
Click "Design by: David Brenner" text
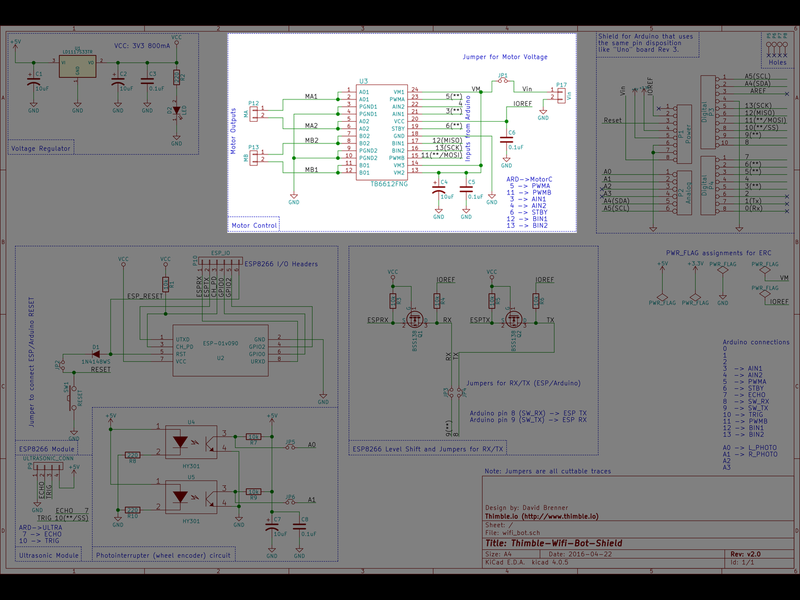pos(526,508)
